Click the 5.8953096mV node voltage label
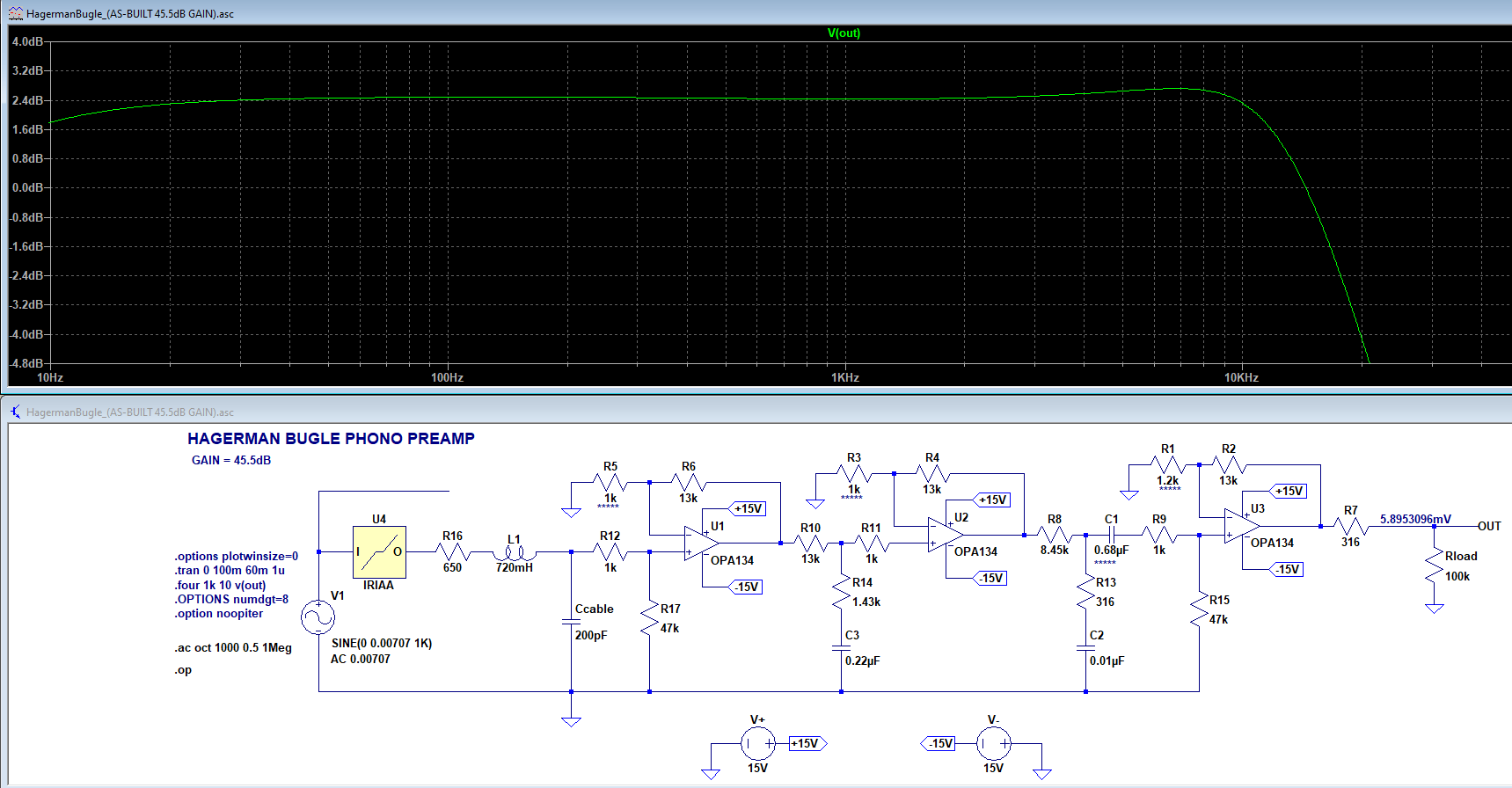 click(1415, 519)
